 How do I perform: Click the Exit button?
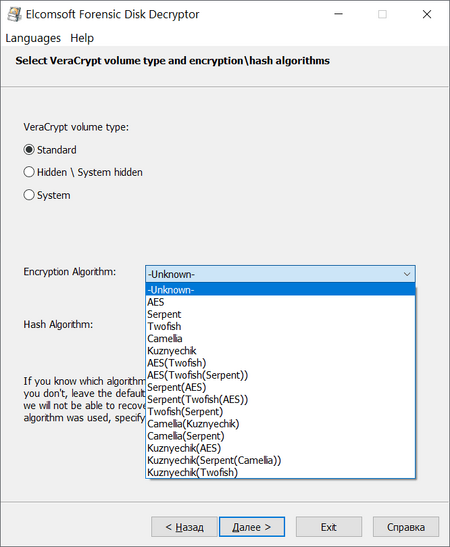click(x=329, y=527)
